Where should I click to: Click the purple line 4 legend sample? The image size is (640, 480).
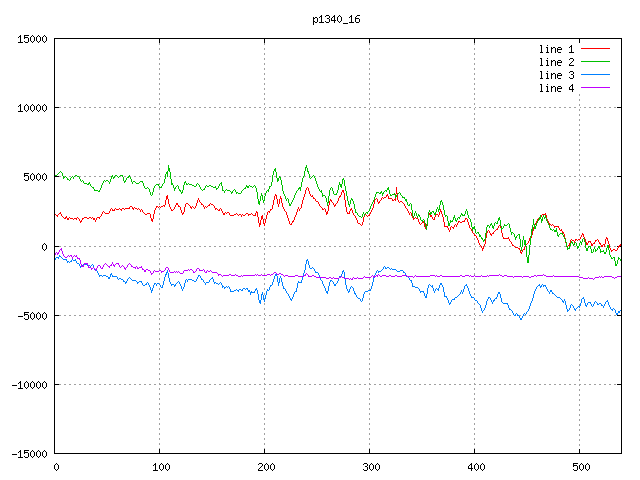(596, 88)
